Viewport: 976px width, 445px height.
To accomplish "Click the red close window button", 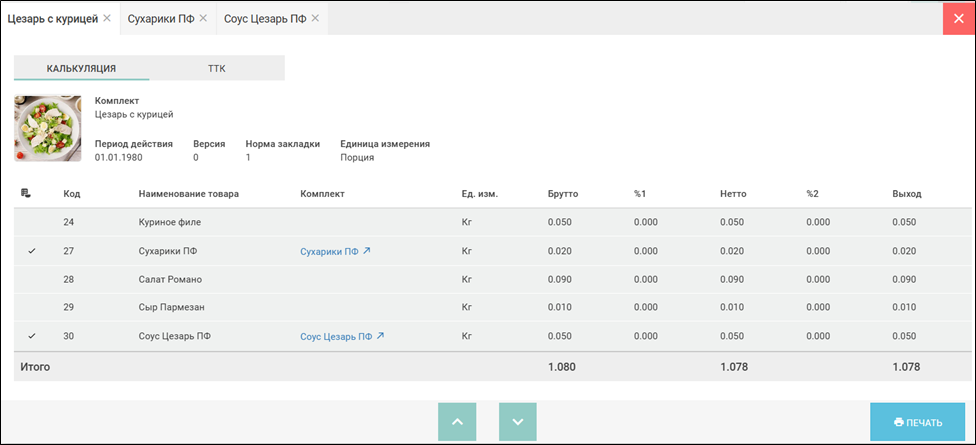I will 958,19.
